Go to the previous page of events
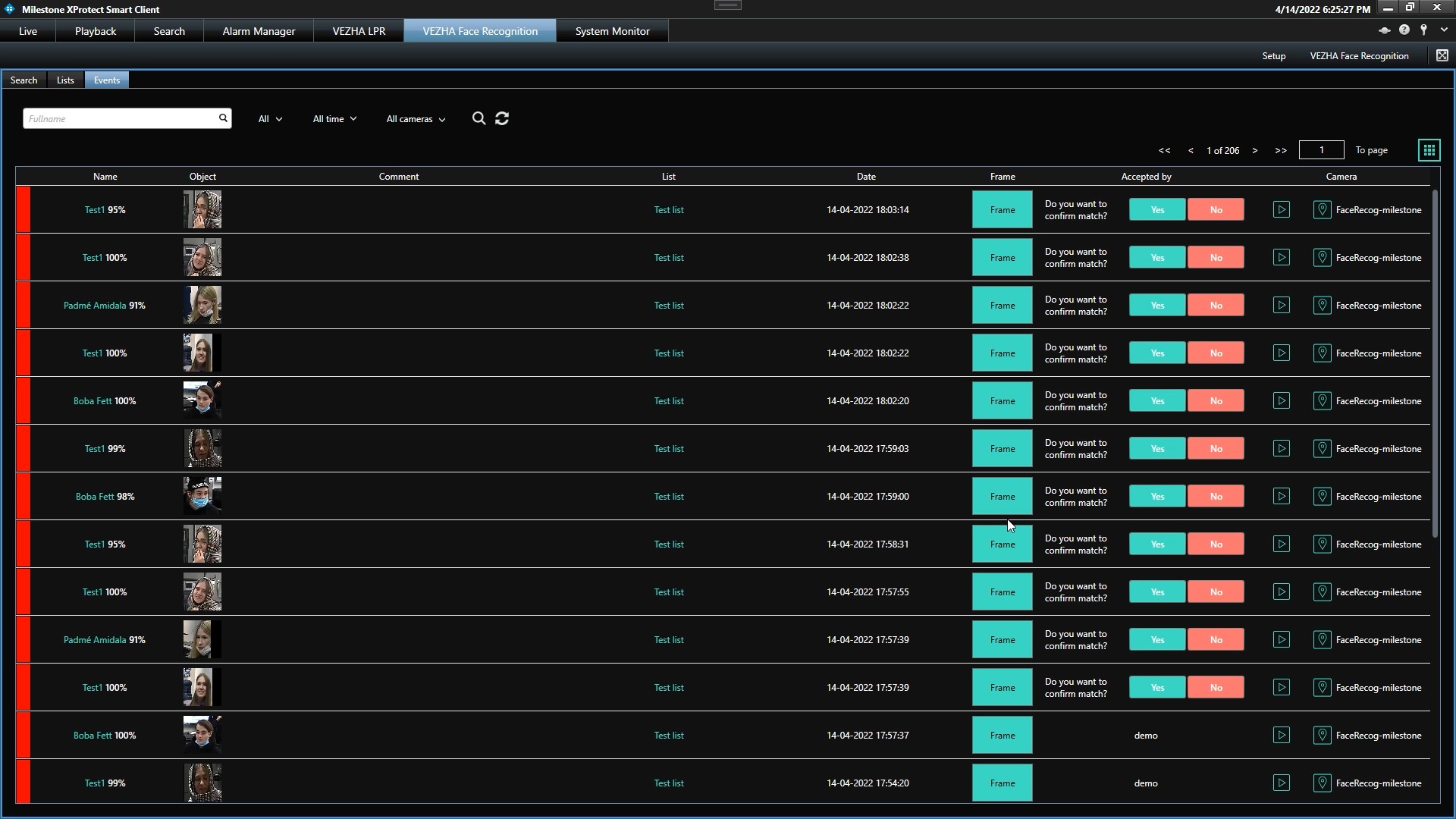The width and height of the screenshot is (1456, 819). (1191, 150)
